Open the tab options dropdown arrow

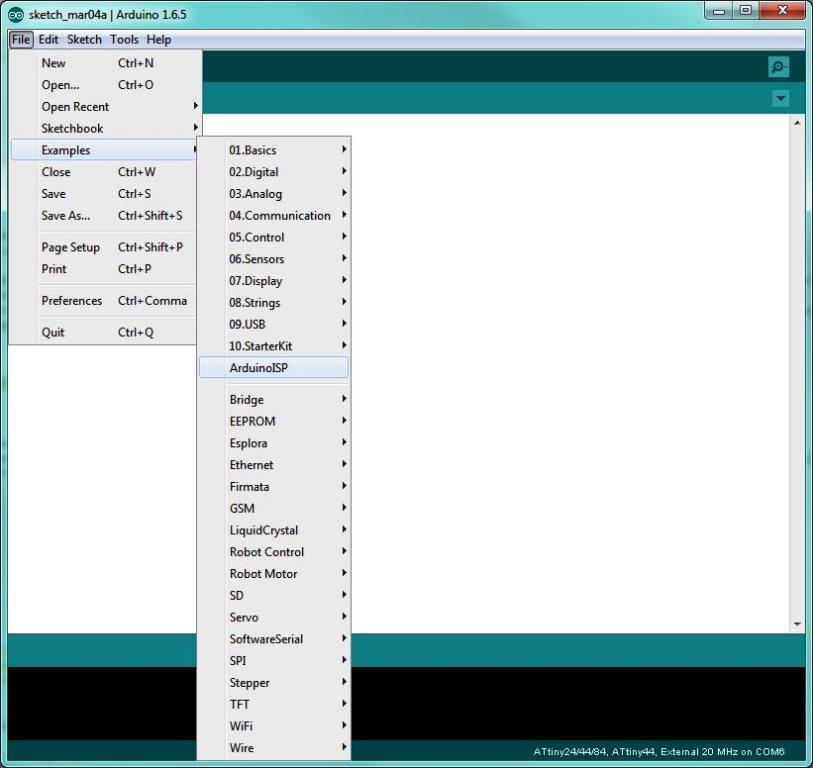click(780, 99)
